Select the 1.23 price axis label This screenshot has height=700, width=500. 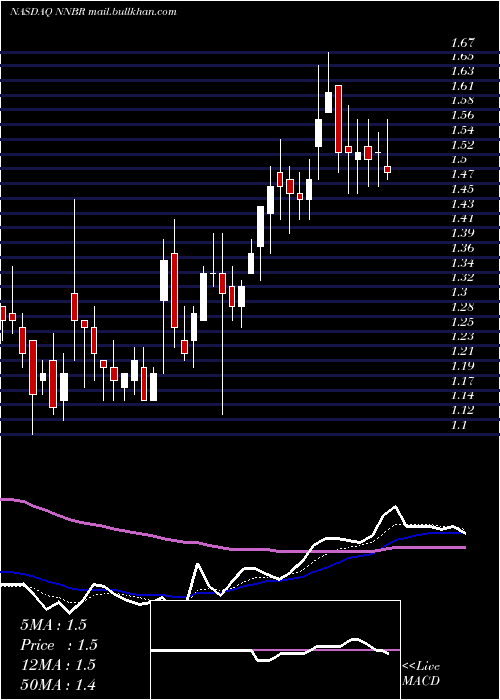(x=462, y=336)
